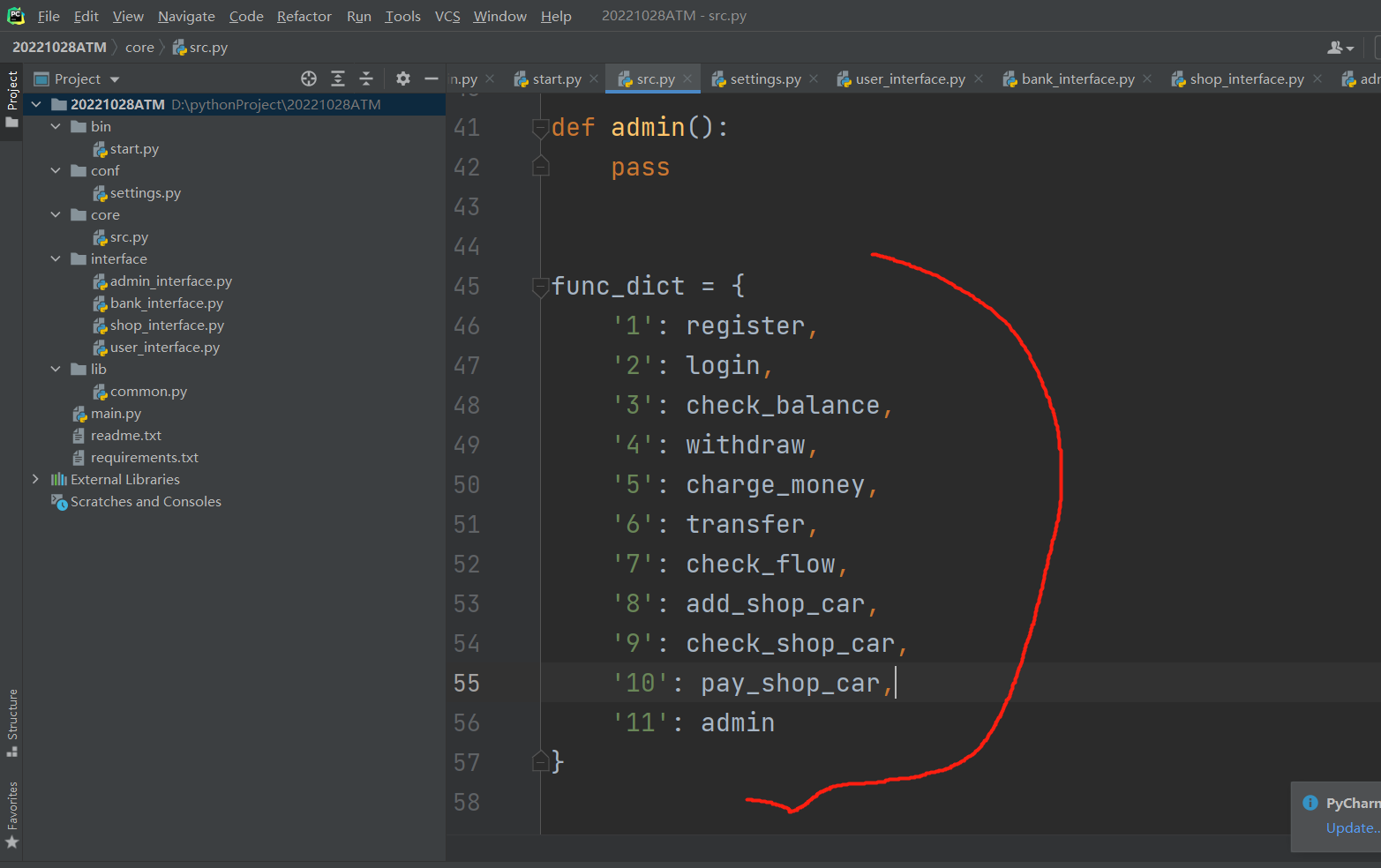
Task: Close the start.py editor tab
Action: coord(595,79)
